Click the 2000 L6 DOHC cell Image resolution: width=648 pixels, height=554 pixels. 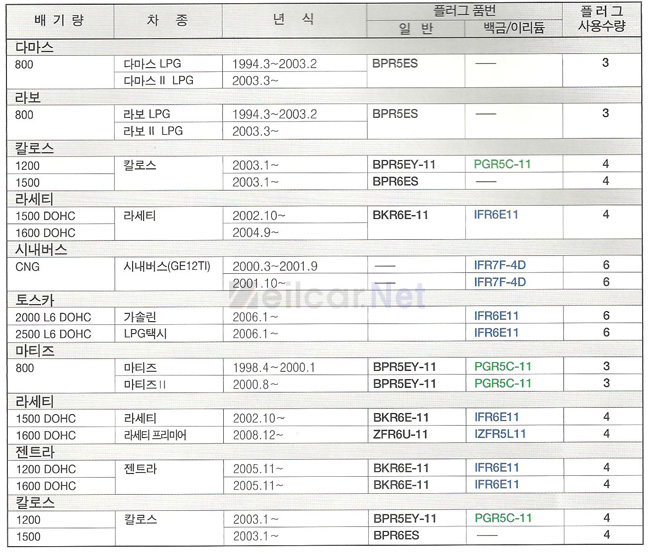pyautogui.click(x=53, y=317)
